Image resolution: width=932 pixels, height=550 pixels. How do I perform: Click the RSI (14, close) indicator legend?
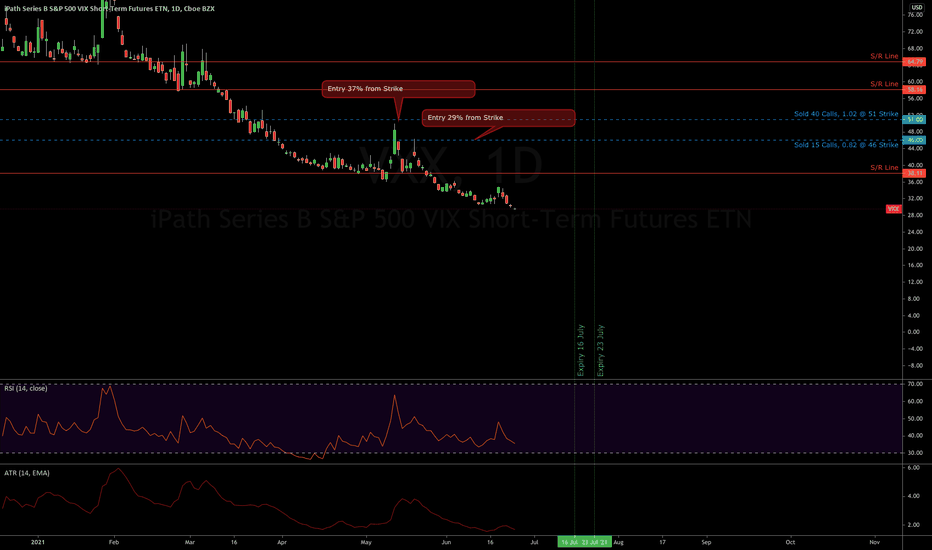[x=26, y=388]
